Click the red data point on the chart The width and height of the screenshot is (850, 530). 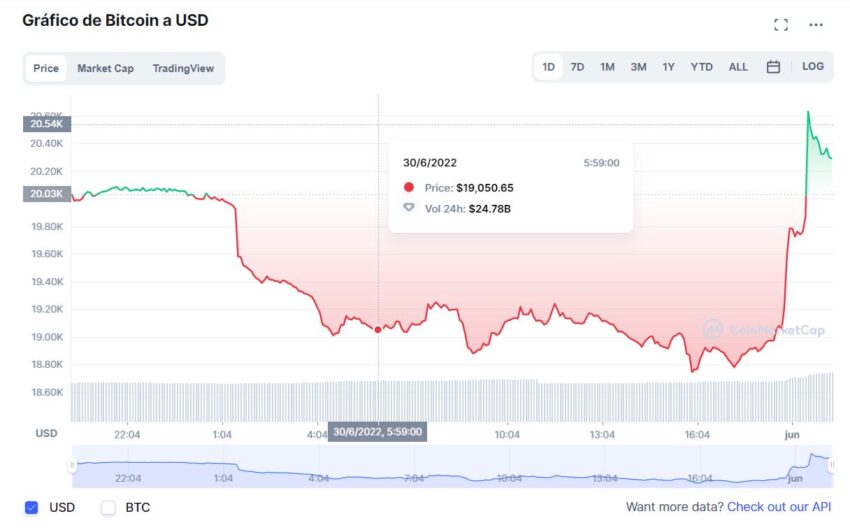(x=378, y=329)
